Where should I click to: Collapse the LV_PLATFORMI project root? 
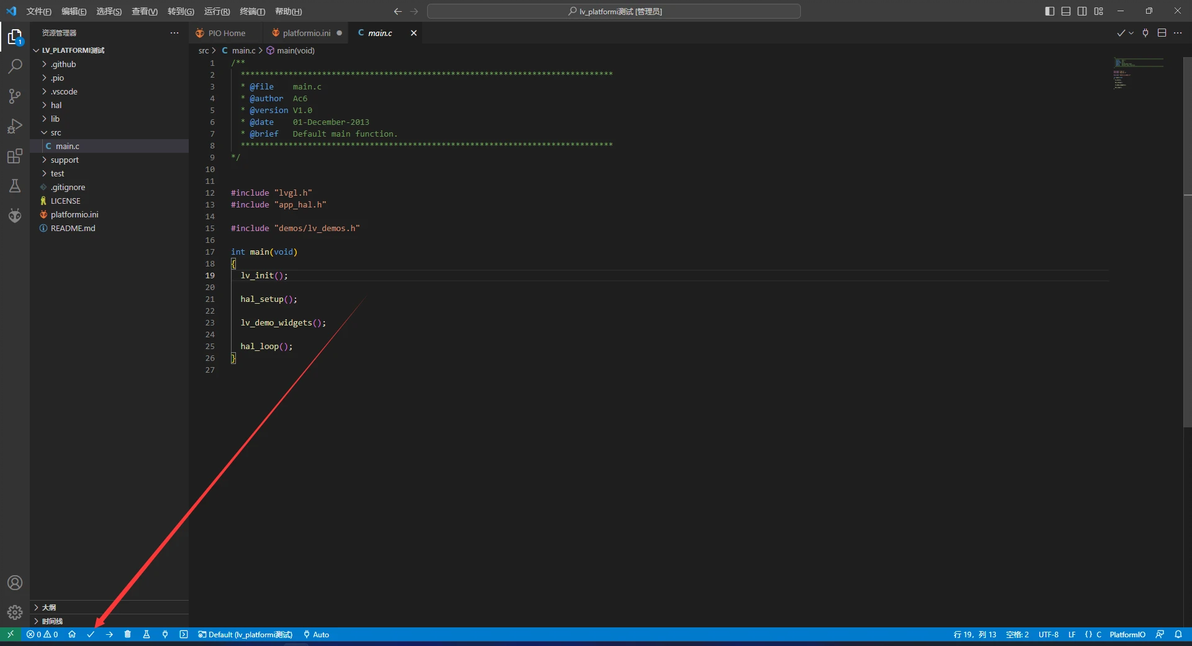tap(109, 50)
